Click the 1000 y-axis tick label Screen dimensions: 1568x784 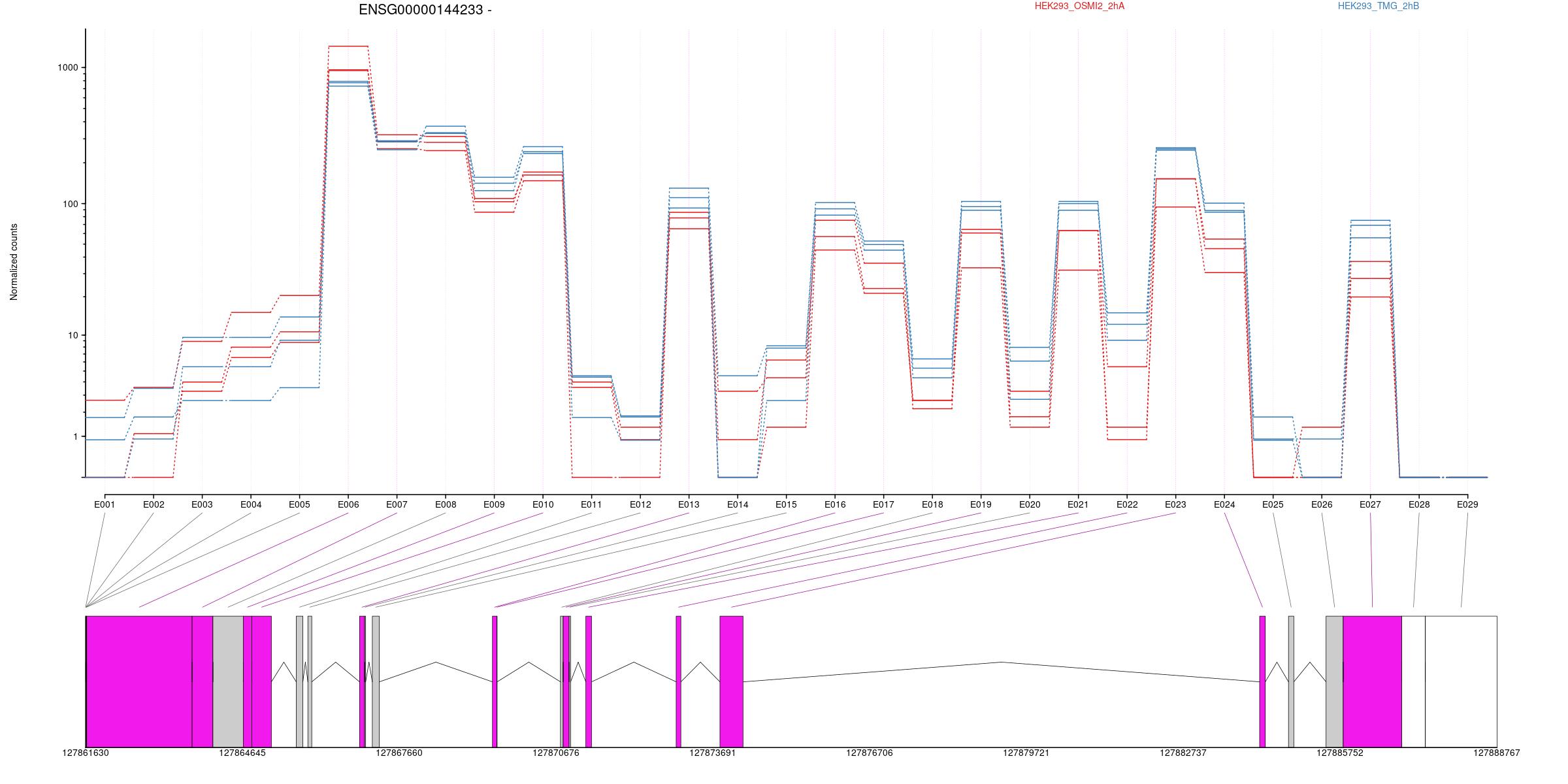[69, 67]
